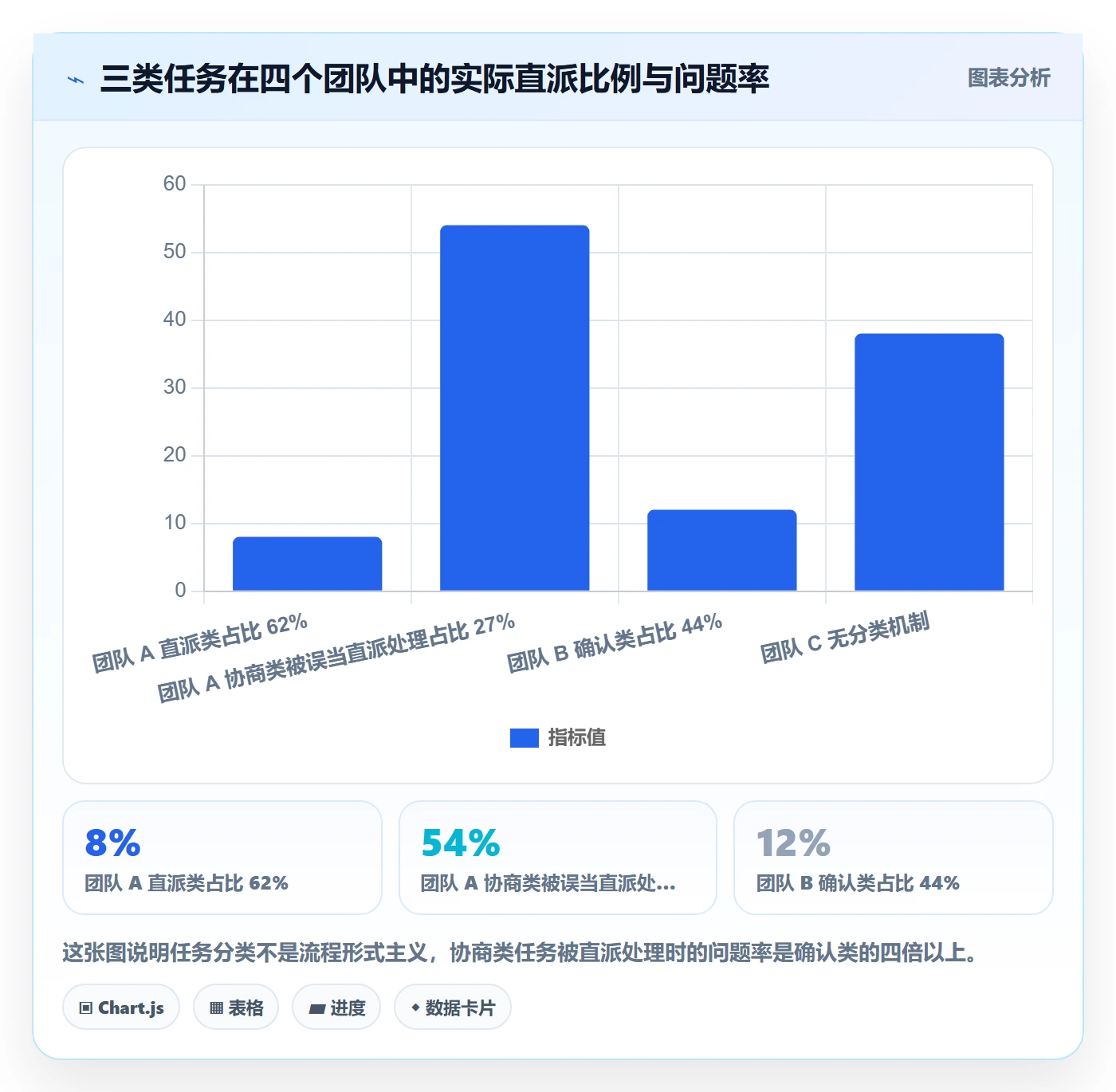1116x1092 pixels.
Task: Click the y-axis value 60
Action: (x=174, y=184)
